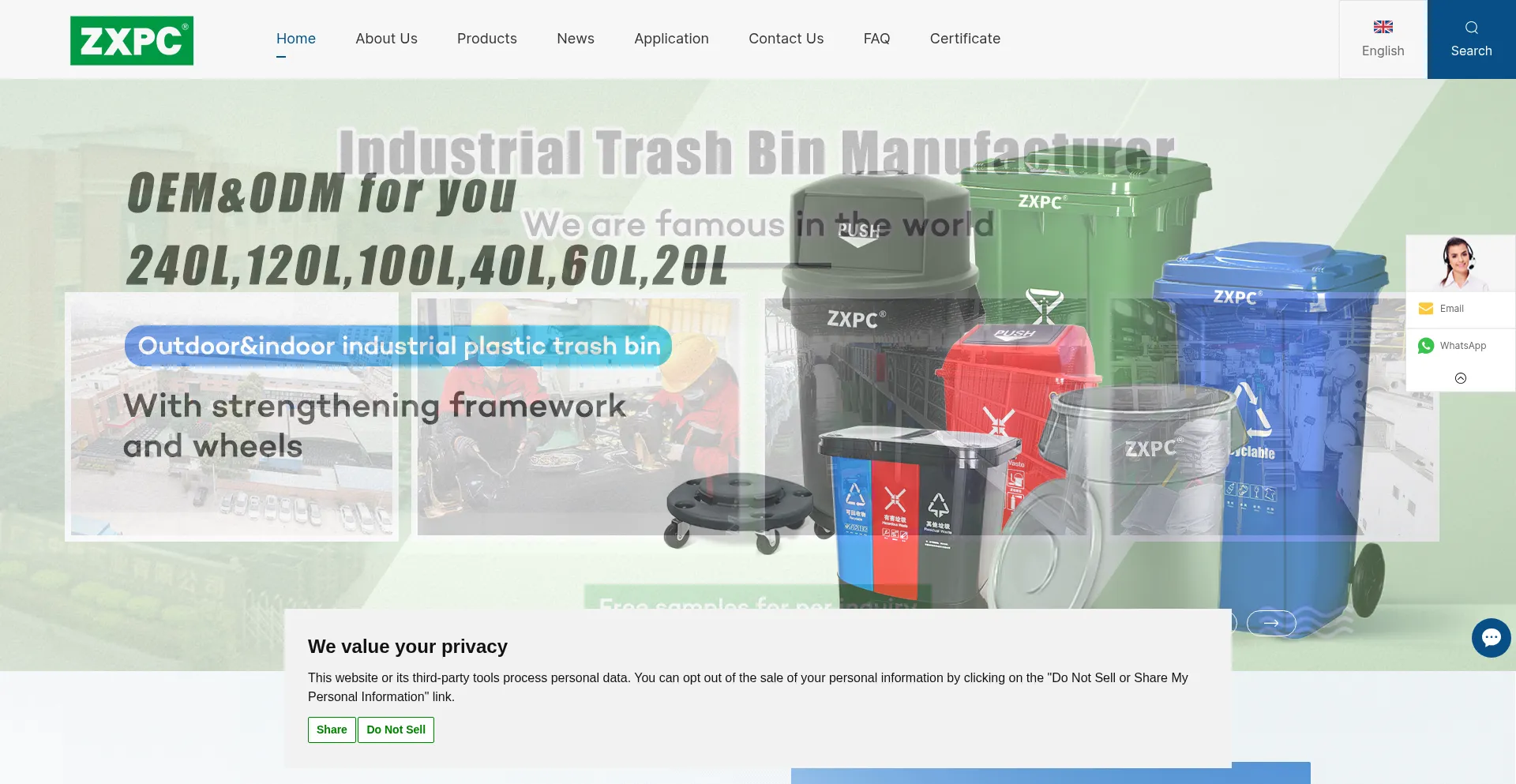Click the customer service agent avatar

[x=1461, y=264]
